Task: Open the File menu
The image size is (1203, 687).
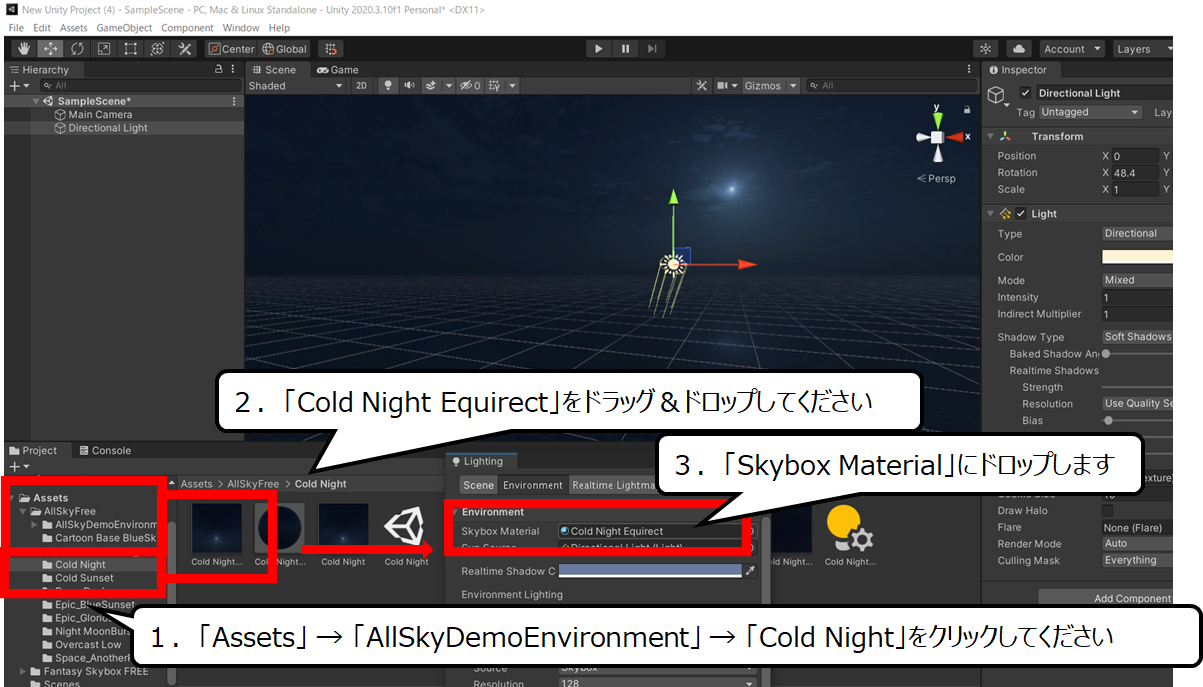Action: (x=16, y=28)
